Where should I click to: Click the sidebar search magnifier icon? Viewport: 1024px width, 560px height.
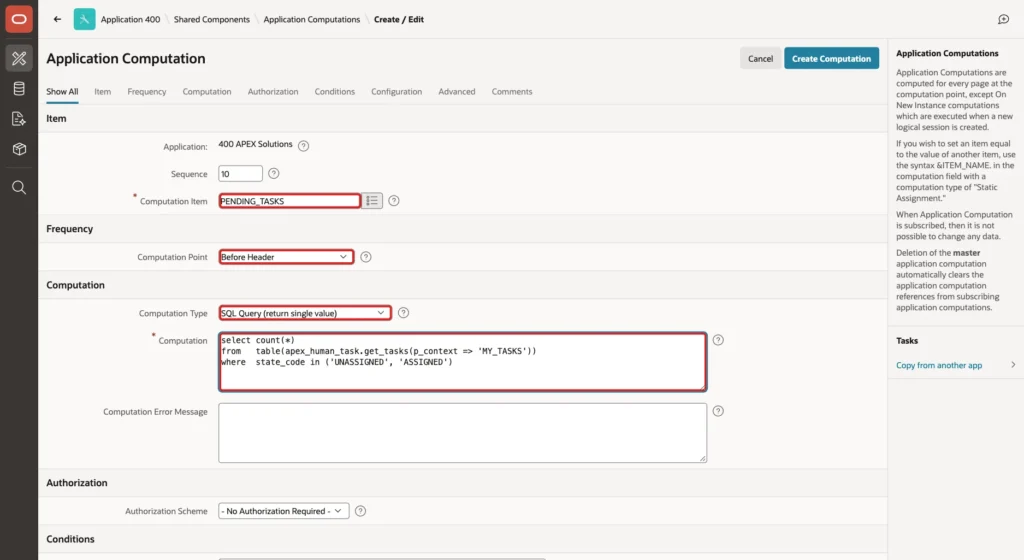click(x=19, y=187)
